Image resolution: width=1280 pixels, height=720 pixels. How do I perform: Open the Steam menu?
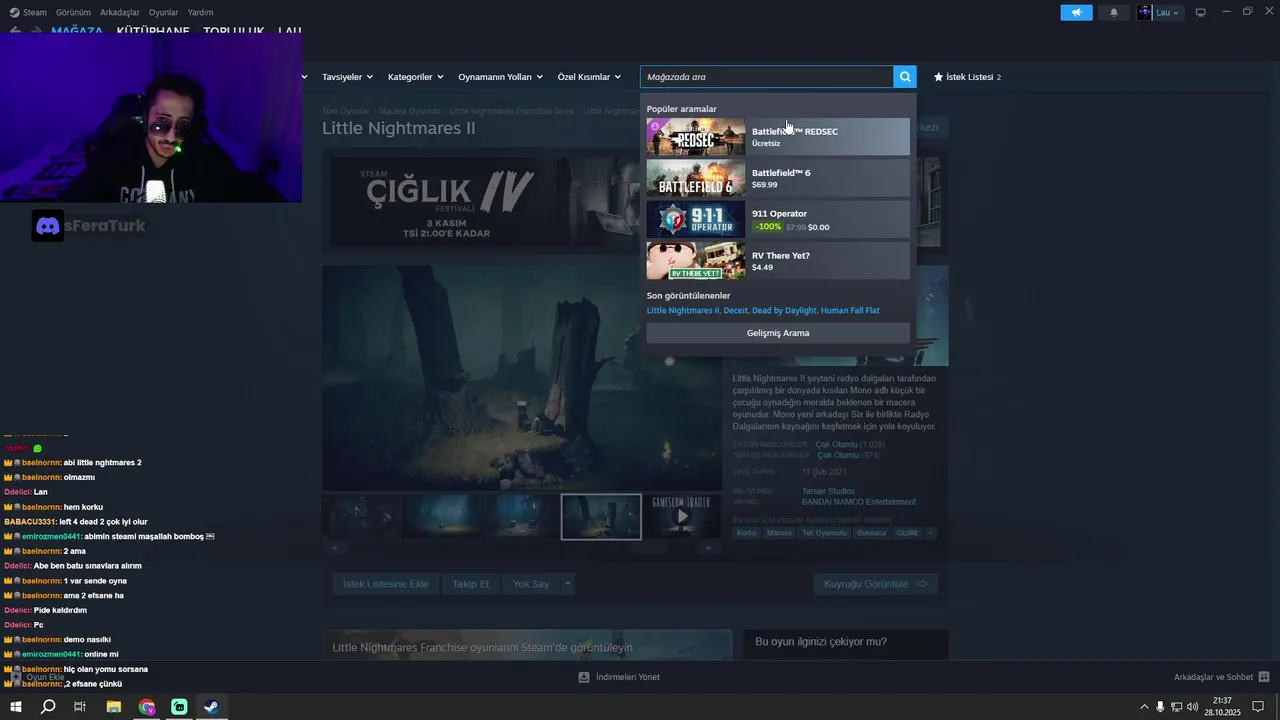(35, 12)
